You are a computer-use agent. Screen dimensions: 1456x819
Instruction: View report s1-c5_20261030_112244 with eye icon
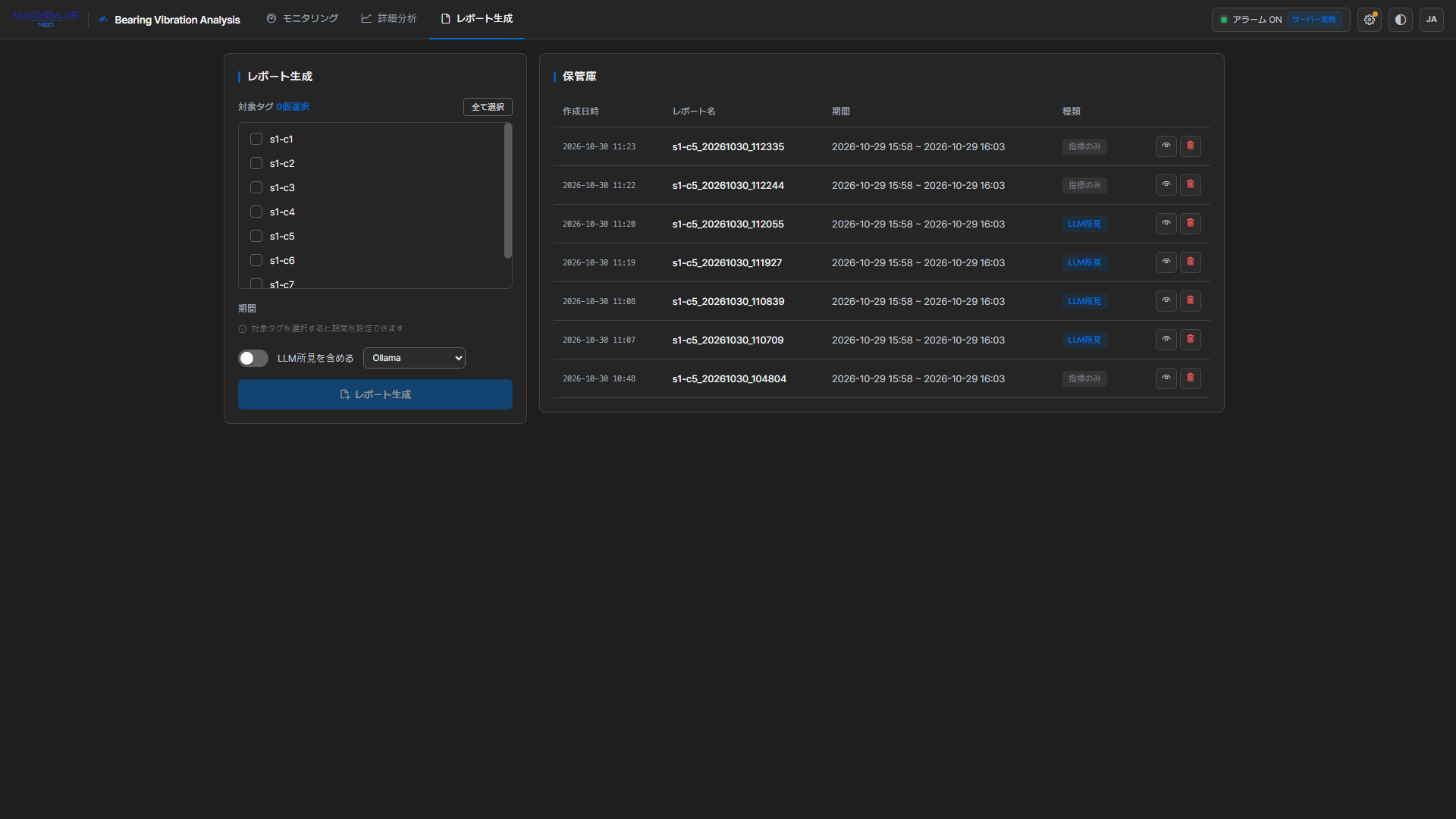click(1166, 185)
